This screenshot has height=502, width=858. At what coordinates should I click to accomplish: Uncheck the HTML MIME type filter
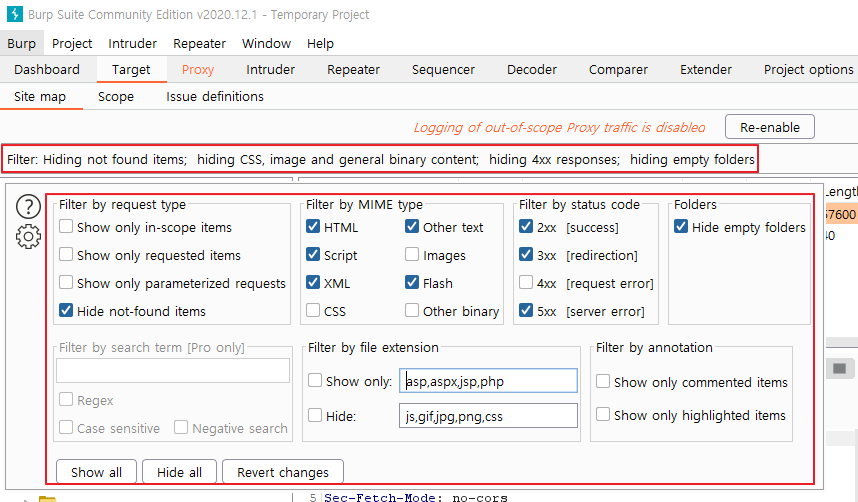(x=313, y=227)
